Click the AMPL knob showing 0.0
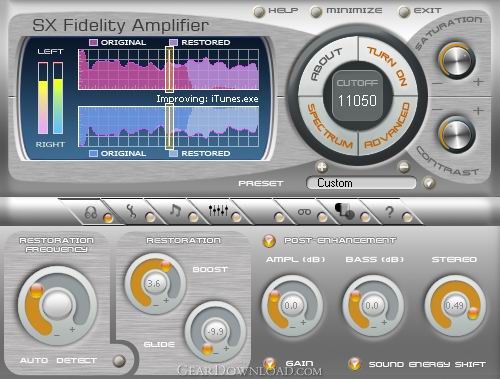500x379 pixels. click(x=291, y=305)
